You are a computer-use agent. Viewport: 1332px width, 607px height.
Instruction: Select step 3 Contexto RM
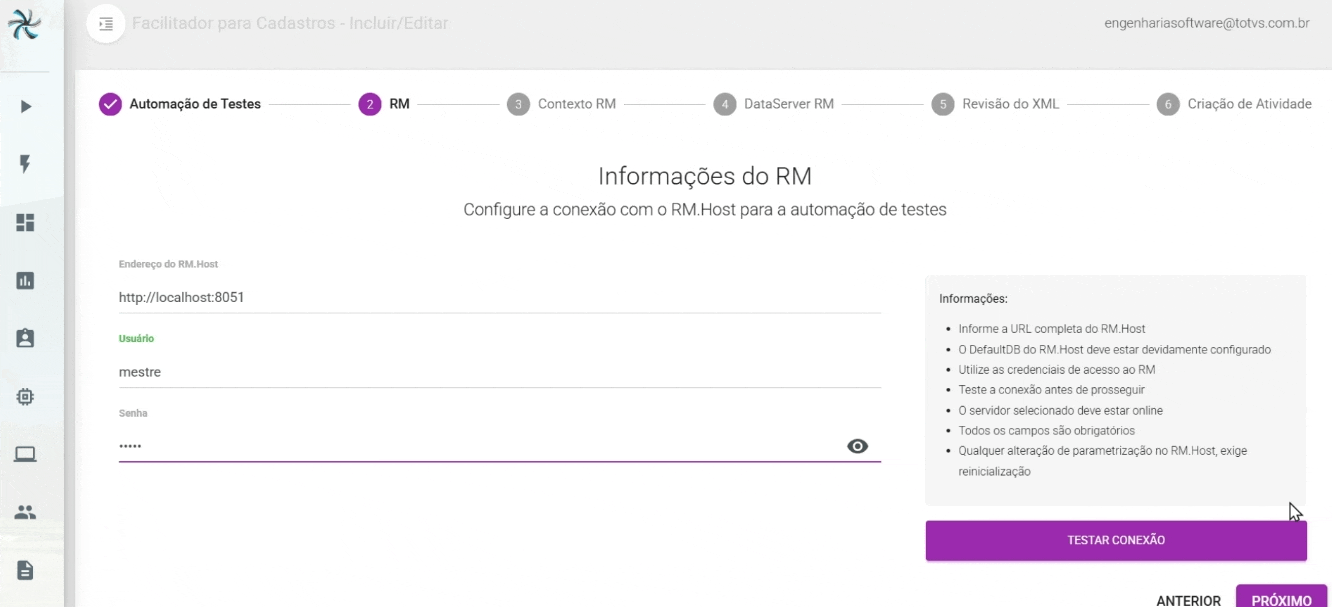coord(562,104)
